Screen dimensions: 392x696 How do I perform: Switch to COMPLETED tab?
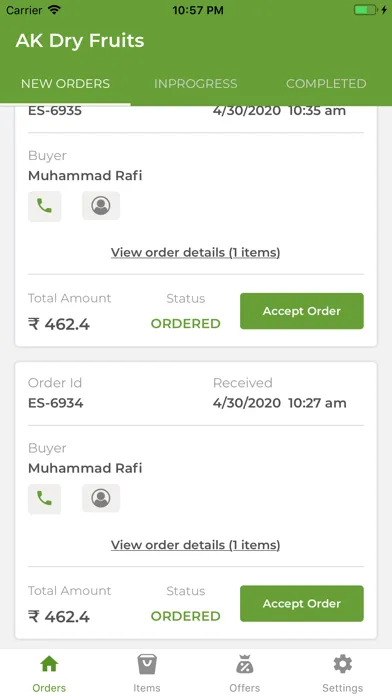(326, 84)
